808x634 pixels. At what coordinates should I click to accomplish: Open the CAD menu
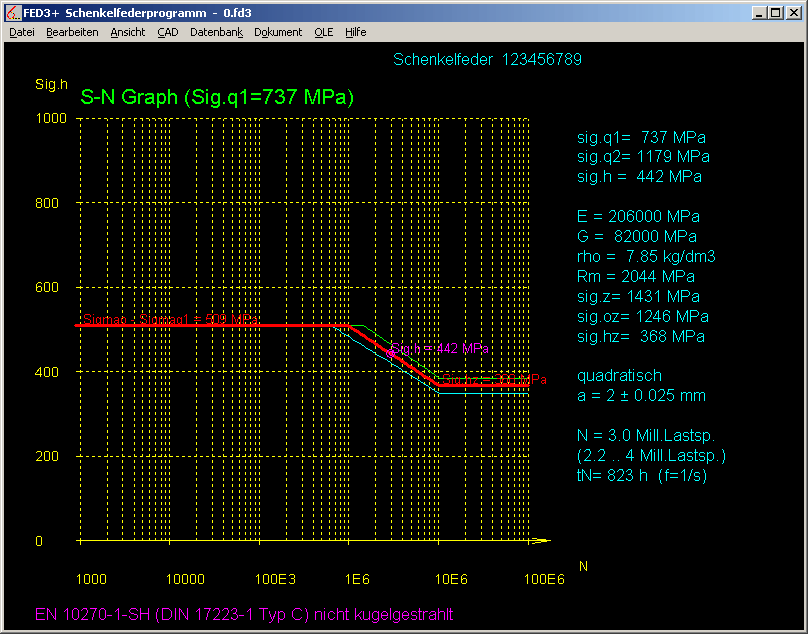coord(168,32)
